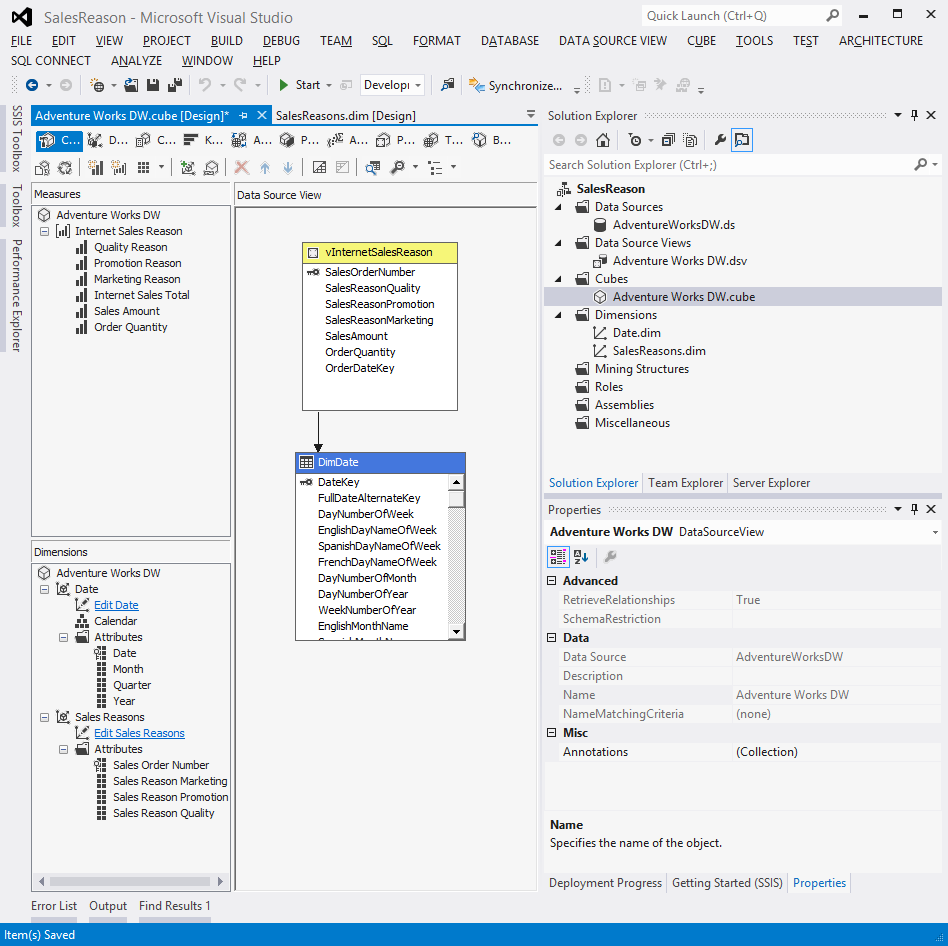
Task: Toggle pin on Adventure Works DW.cube tab
Action: point(243,115)
